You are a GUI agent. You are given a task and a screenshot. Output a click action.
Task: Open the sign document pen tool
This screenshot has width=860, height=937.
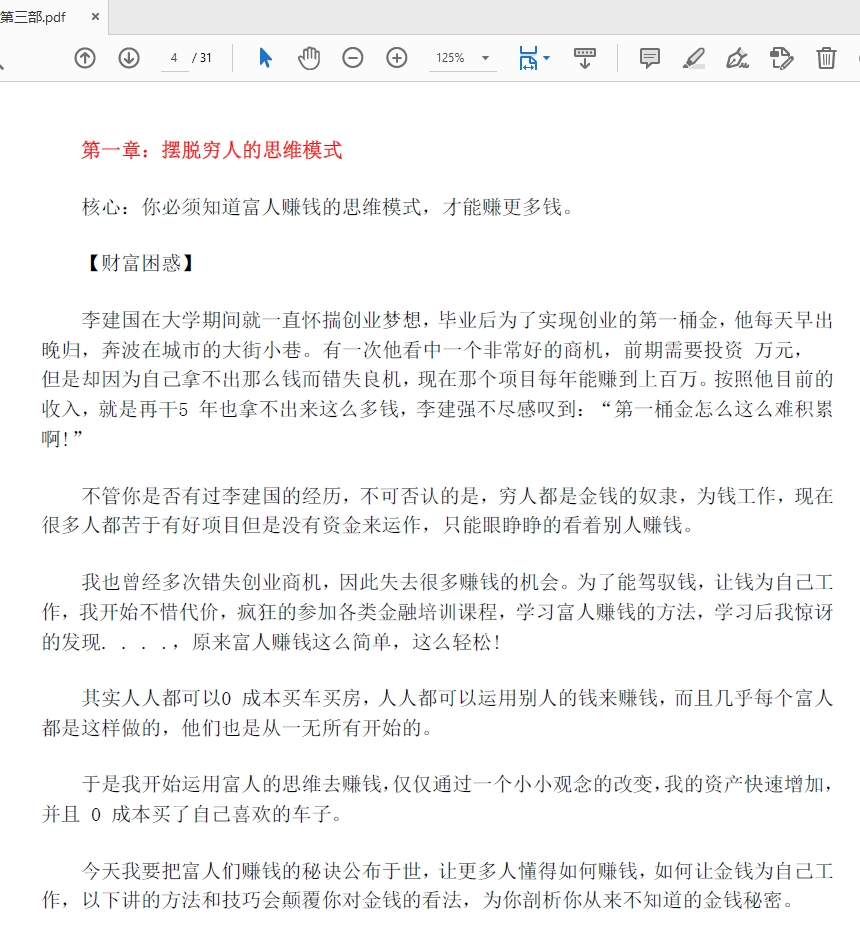tap(737, 58)
